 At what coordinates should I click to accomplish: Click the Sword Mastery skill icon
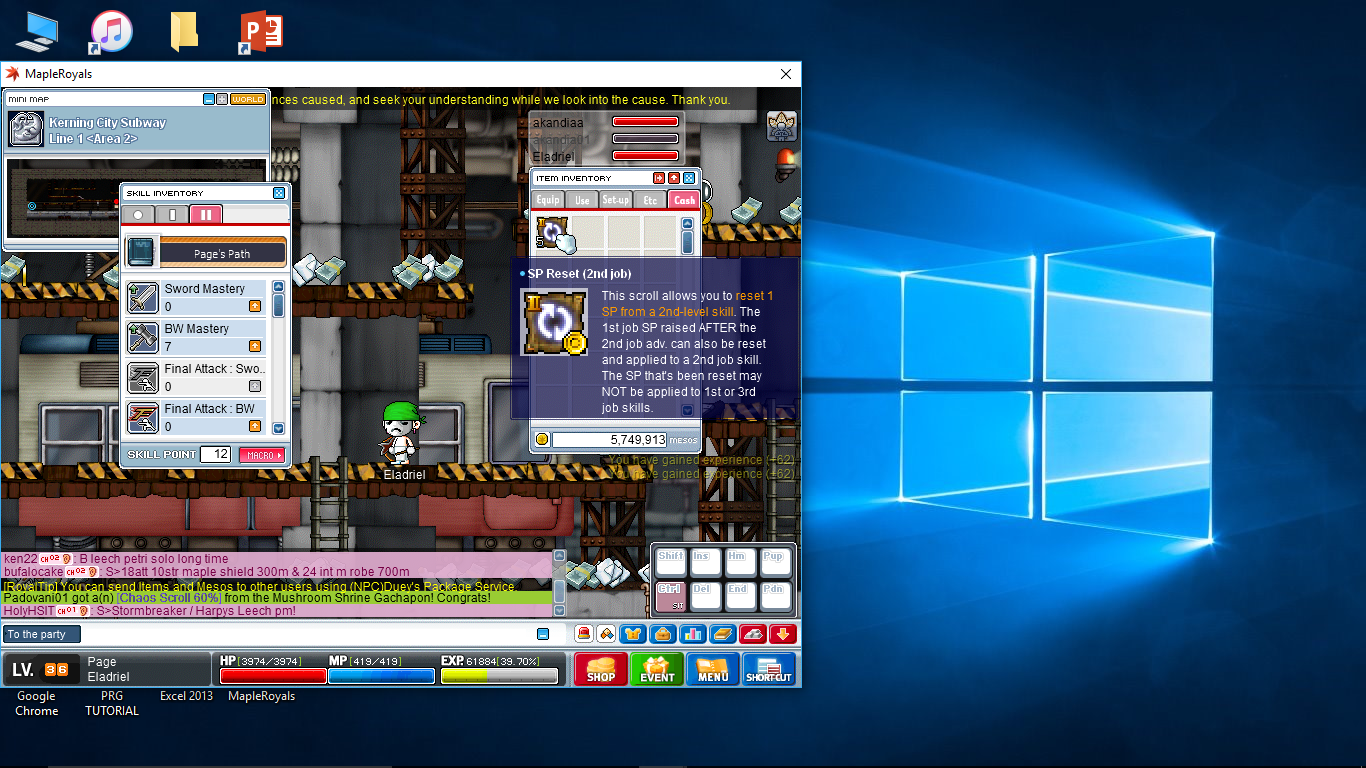click(143, 298)
